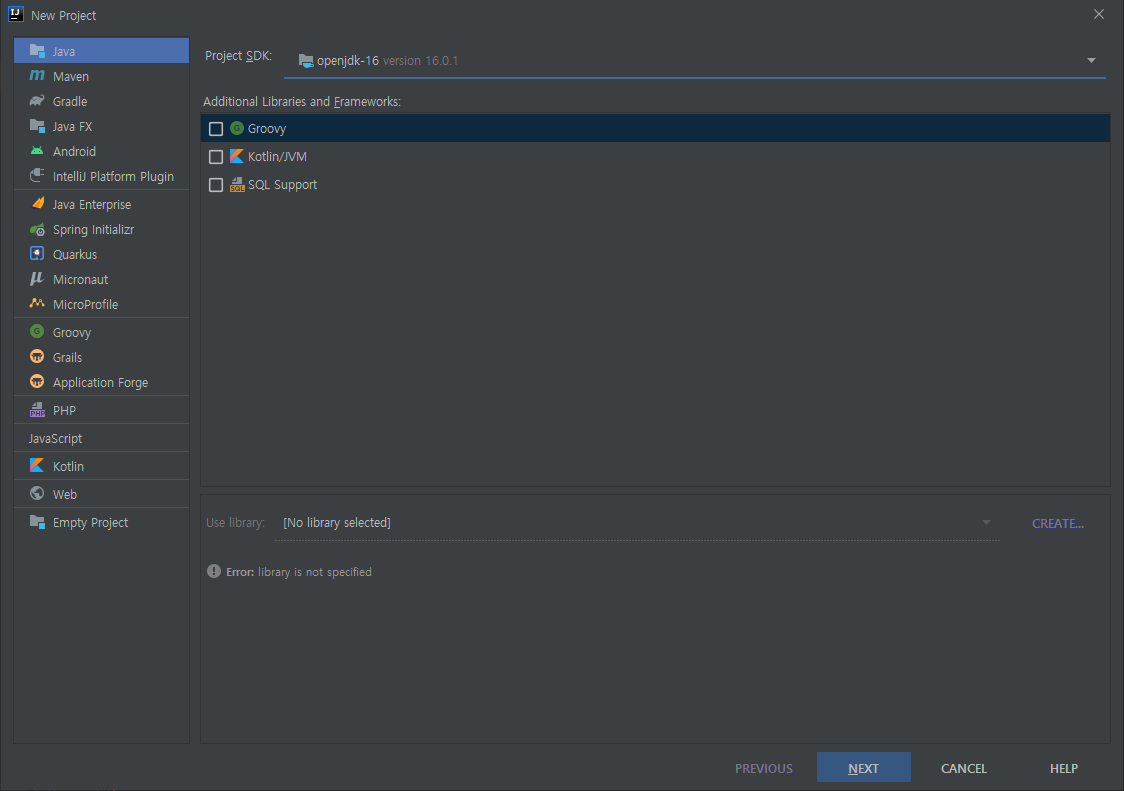Choose the Spring Initializr project type label
The image size is (1124, 791).
93,229
